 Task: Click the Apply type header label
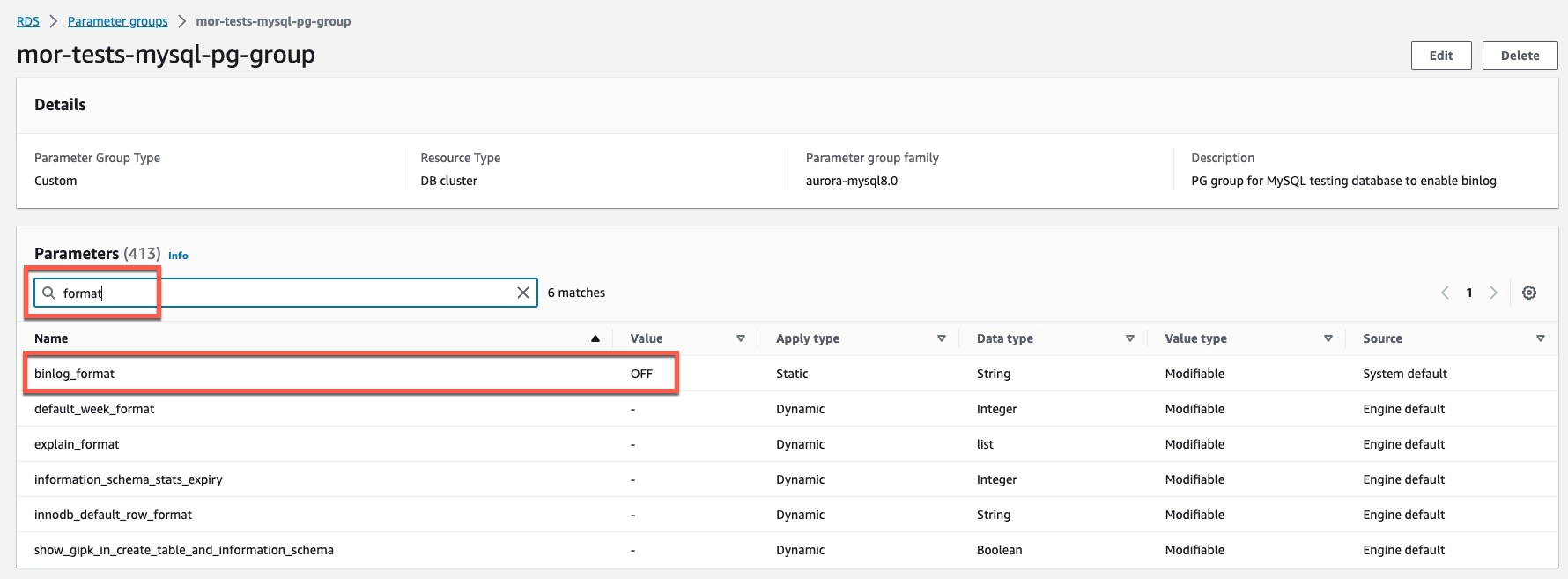tap(808, 338)
